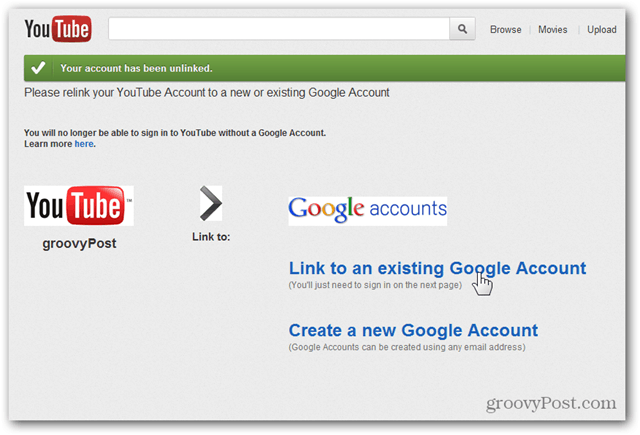Screen dimensions: 640x435
Task: Open the Browse menu item
Action: pyautogui.click(x=505, y=30)
